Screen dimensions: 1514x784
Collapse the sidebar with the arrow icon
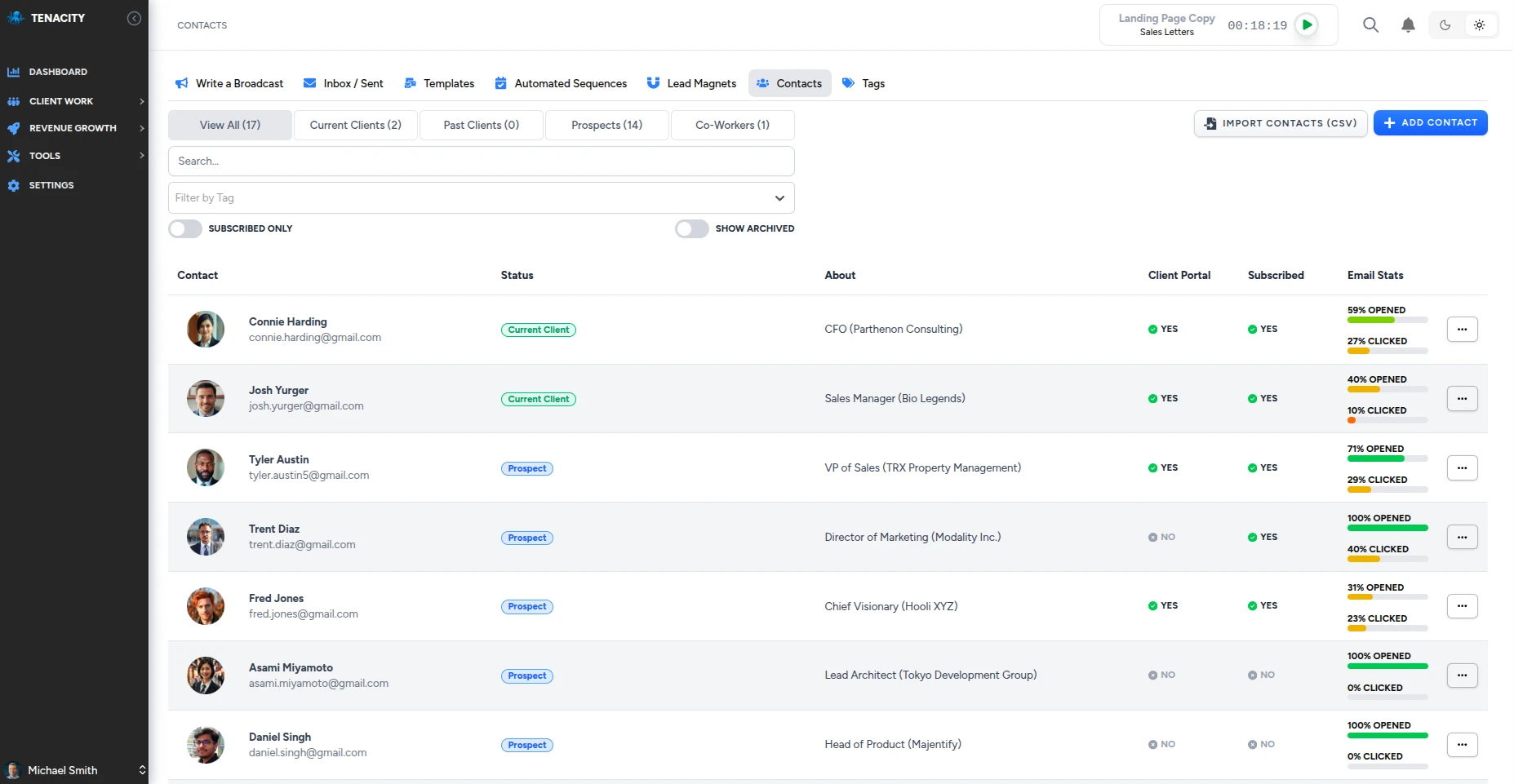134,18
